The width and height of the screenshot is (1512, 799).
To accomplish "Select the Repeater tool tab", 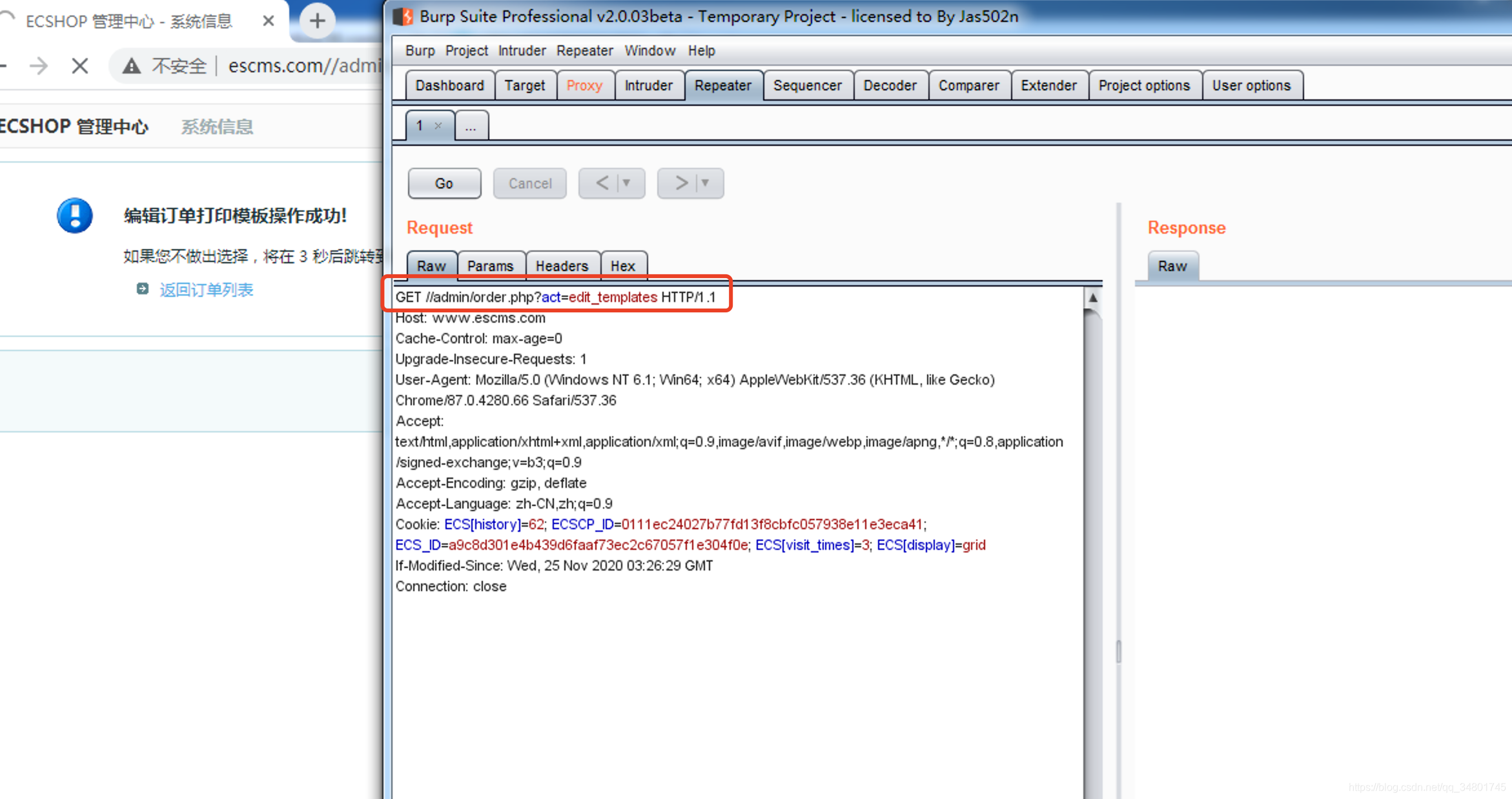I will 723,85.
